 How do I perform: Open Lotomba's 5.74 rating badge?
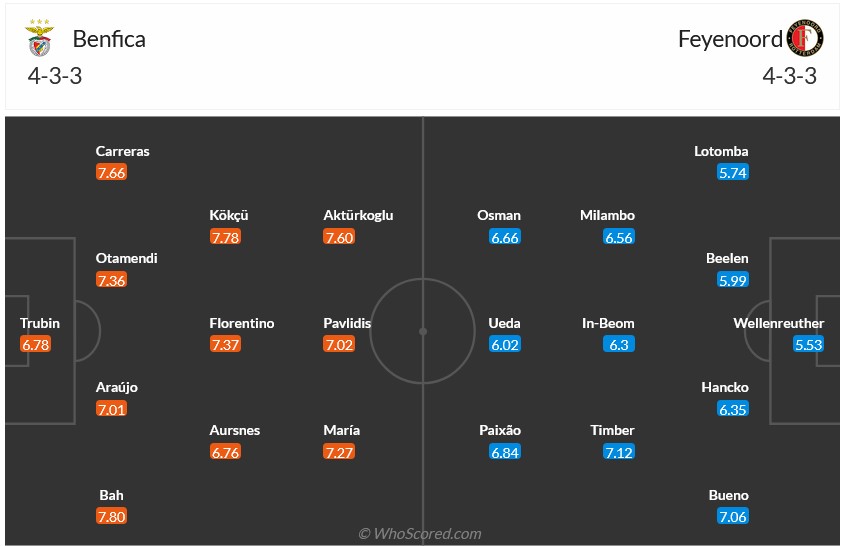click(733, 173)
